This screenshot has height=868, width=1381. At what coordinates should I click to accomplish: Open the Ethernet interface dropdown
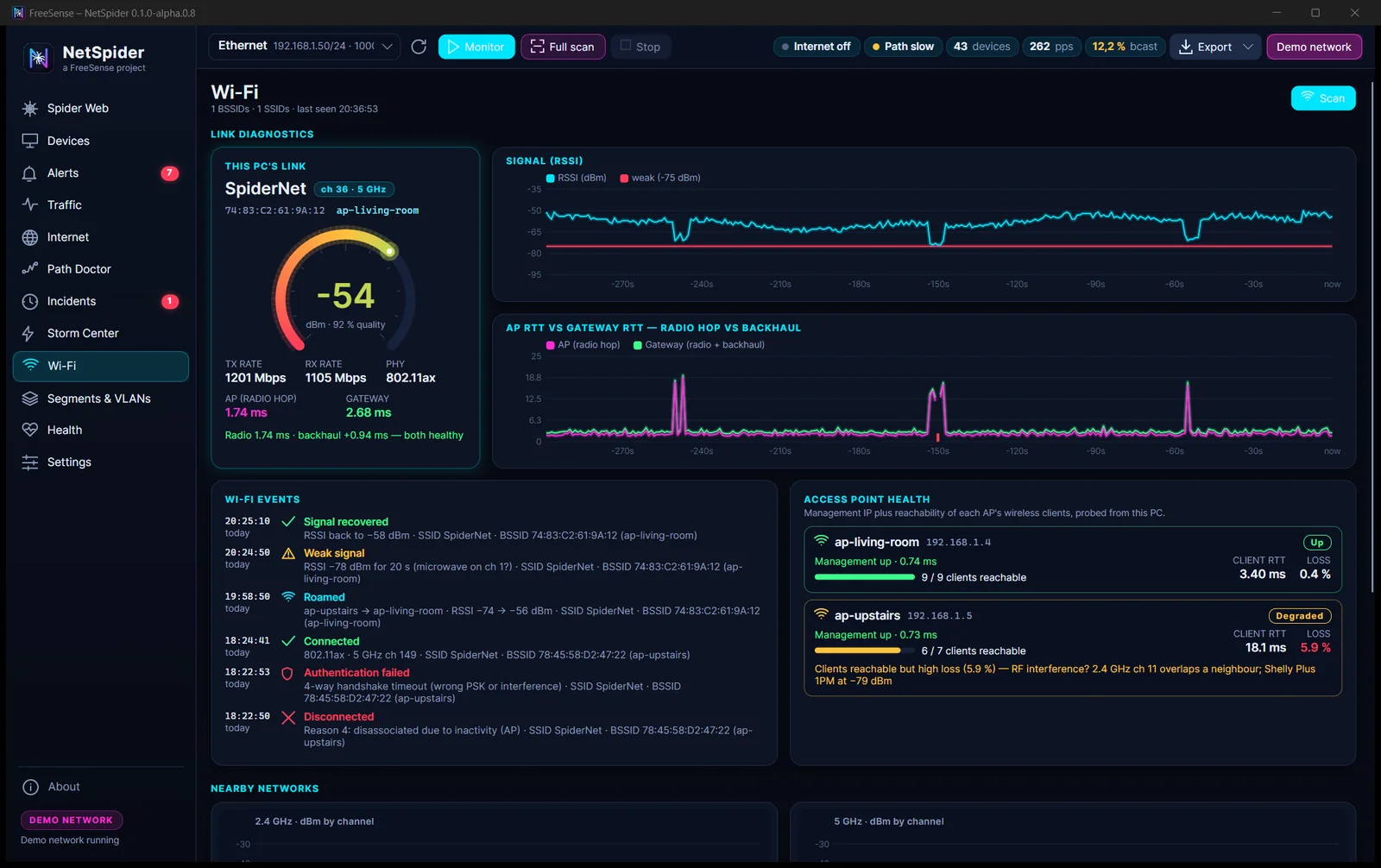click(304, 47)
